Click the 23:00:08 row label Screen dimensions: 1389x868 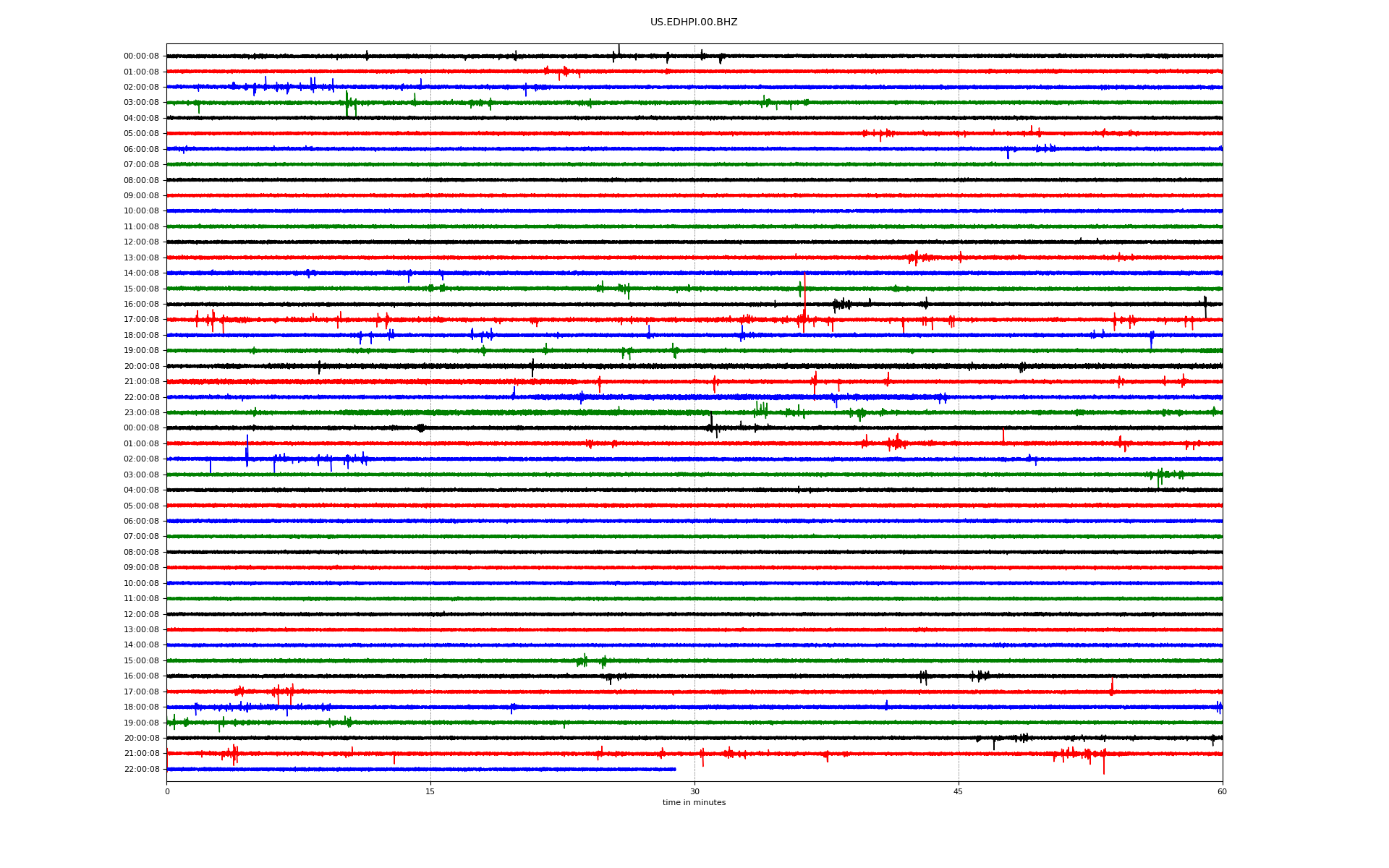point(141,413)
